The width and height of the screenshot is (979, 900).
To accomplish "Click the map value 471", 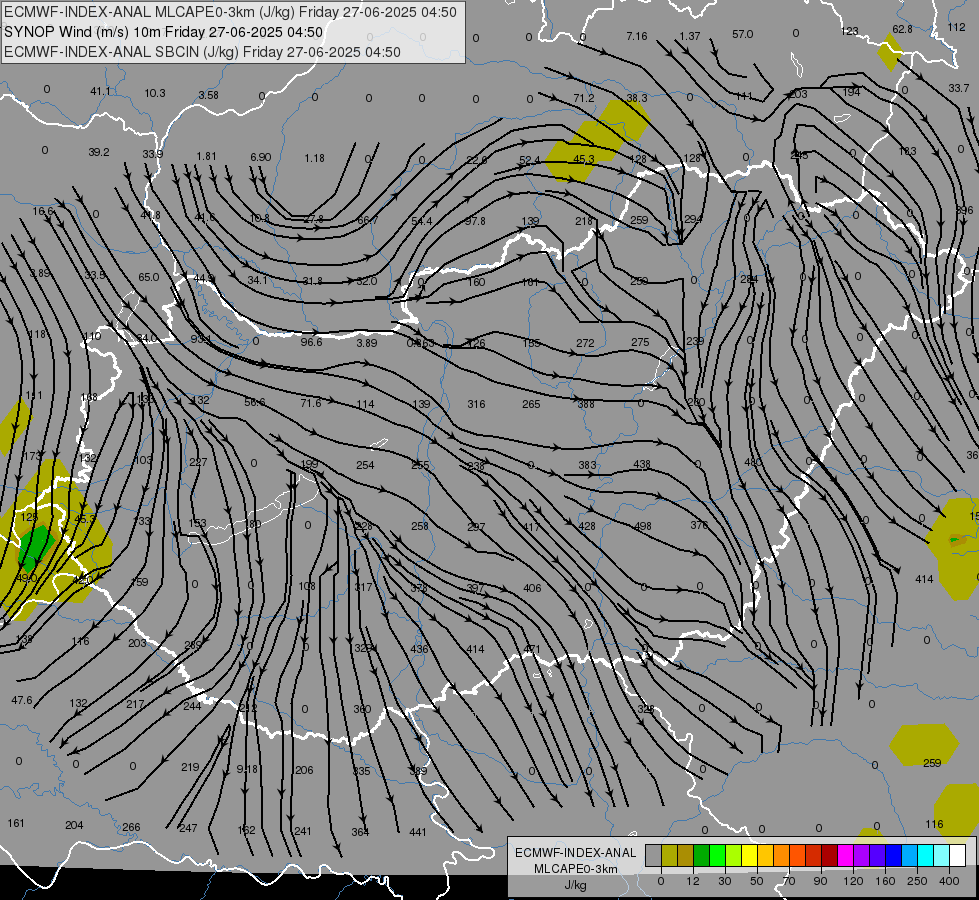I will [x=532, y=649].
